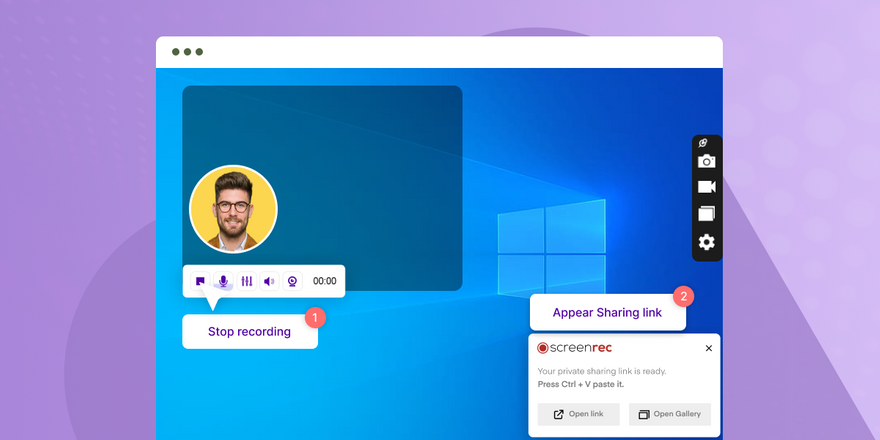Click the Open Gallery button
This screenshot has height=440, width=880.
point(670,414)
